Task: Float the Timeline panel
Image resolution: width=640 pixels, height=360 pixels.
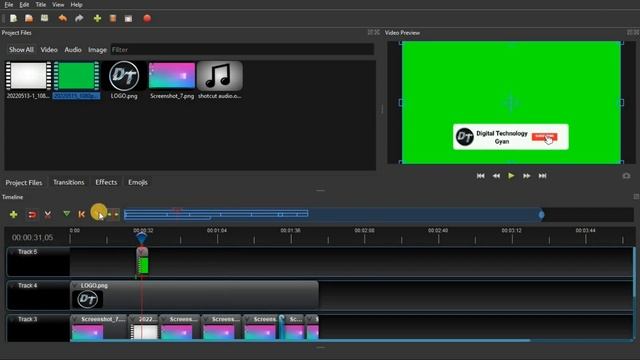Action: tap(636, 197)
